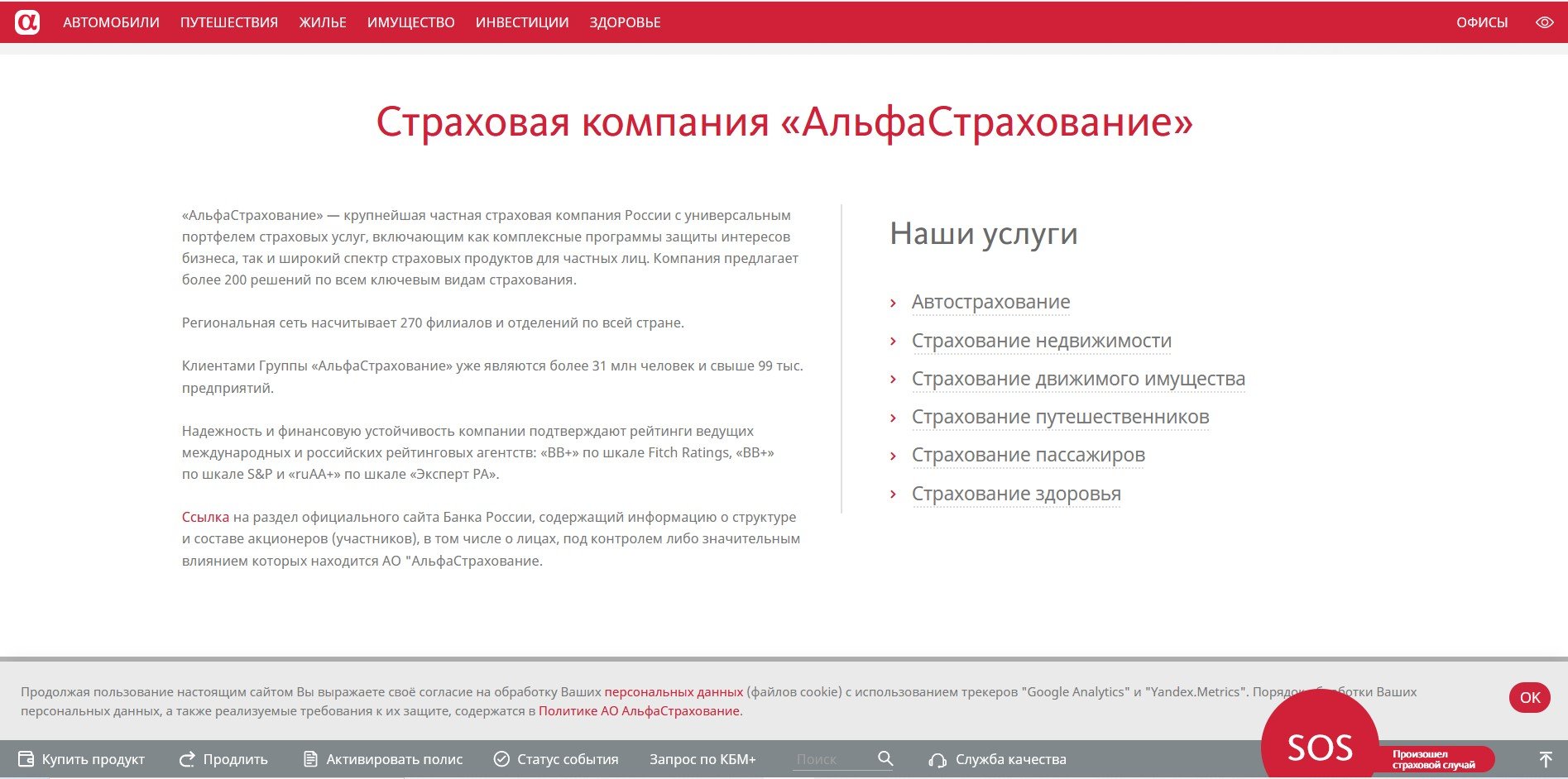Open the АВТОМОБИЛИ menu
The height and width of the screenshot is (779, 1568).
(x=111, y=22)
